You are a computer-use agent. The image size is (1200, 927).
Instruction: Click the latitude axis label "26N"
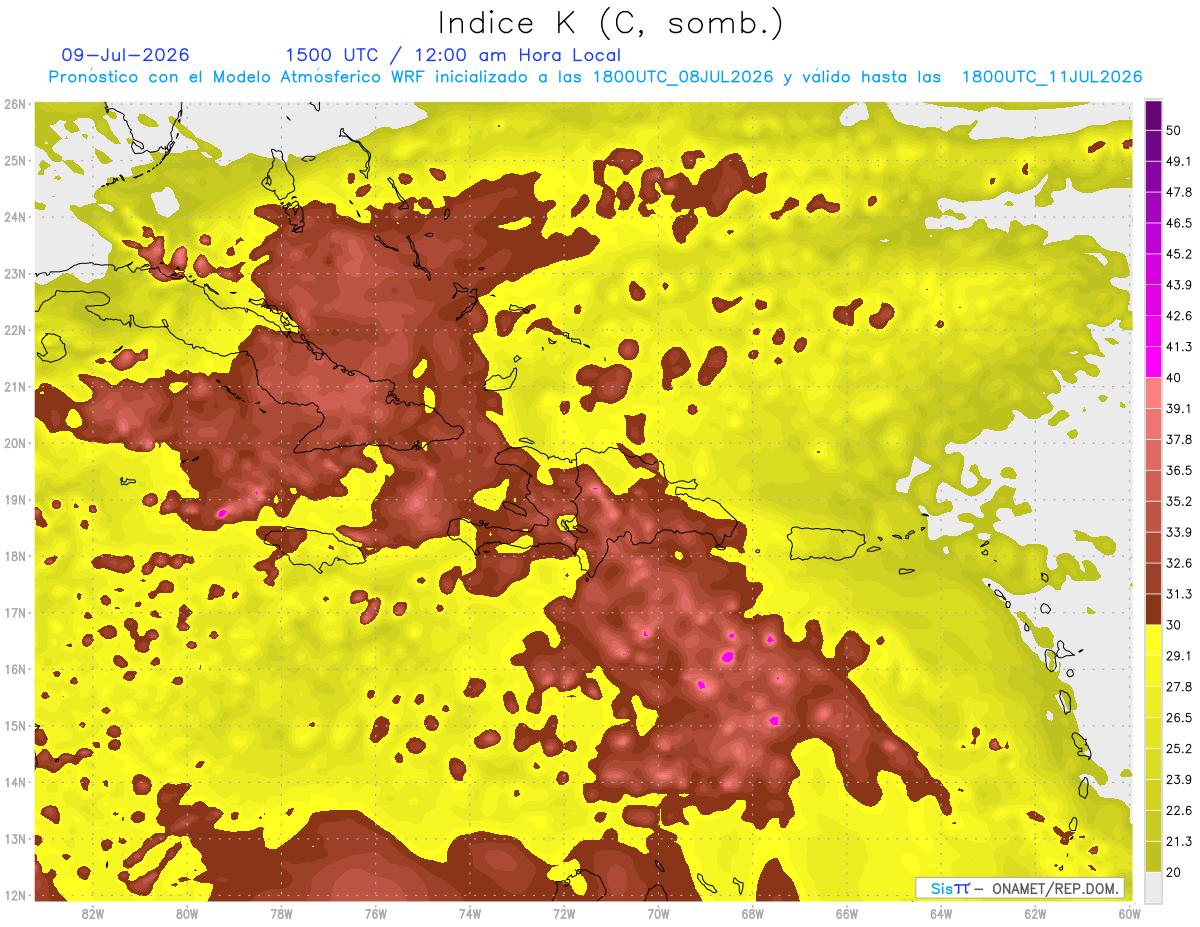point(14,104)
